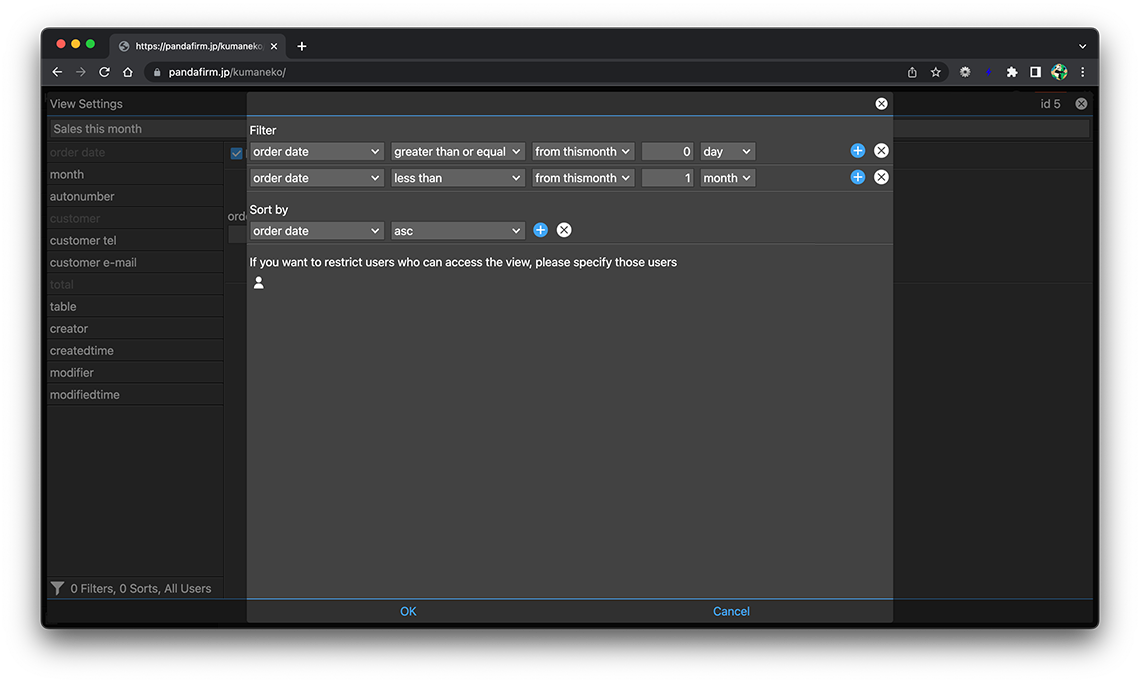Screen dimensions: 1140x683
Task: Close the filter dialog with top X icon
Action: [881, 104]
